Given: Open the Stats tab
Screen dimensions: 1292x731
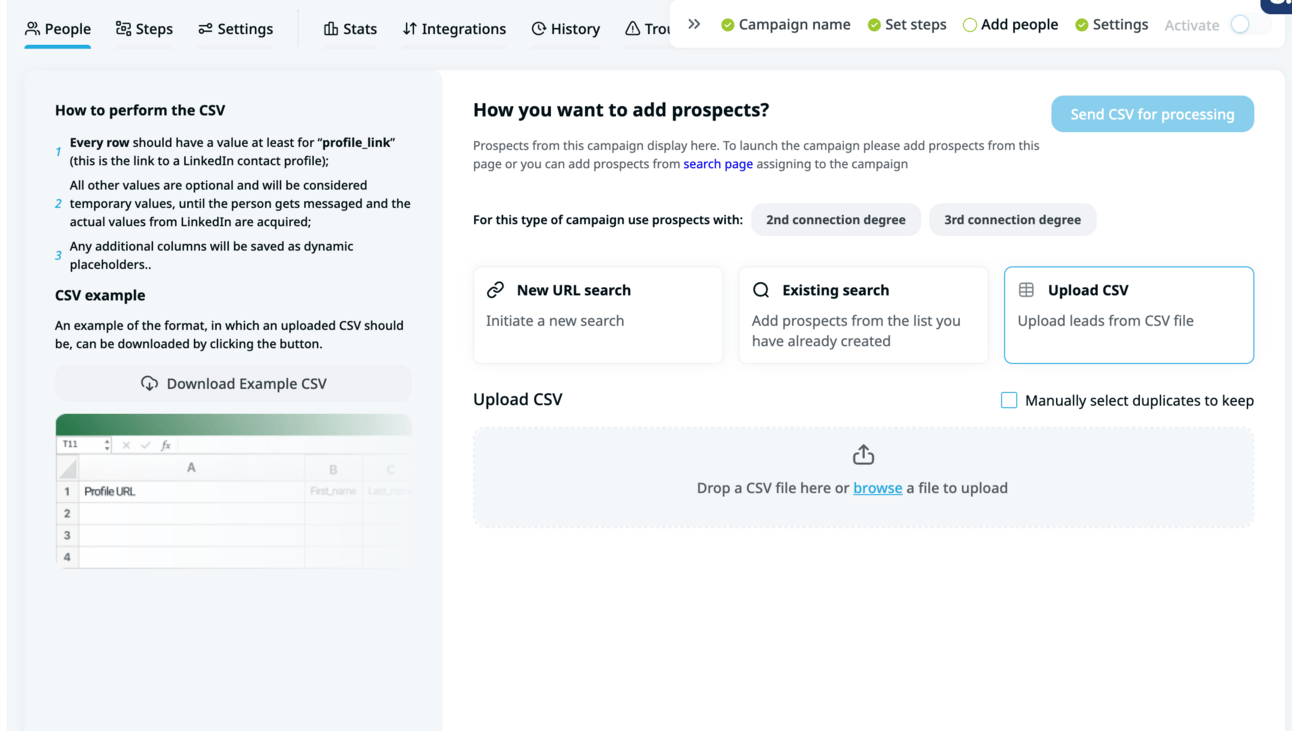Looking at the screenshot, I should (350, 29).
